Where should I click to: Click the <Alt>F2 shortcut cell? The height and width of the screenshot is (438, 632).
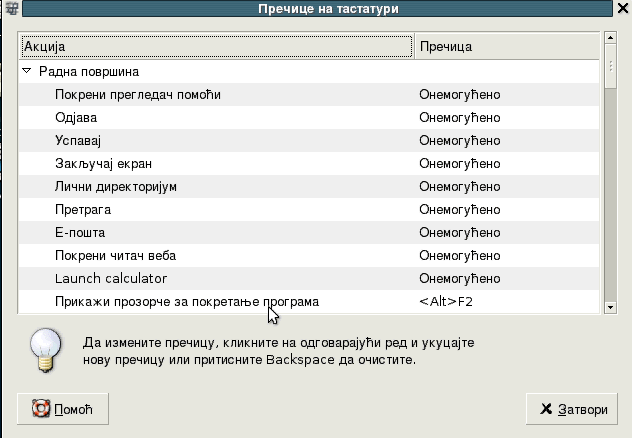pyautogui.click(x=446, y=301)
